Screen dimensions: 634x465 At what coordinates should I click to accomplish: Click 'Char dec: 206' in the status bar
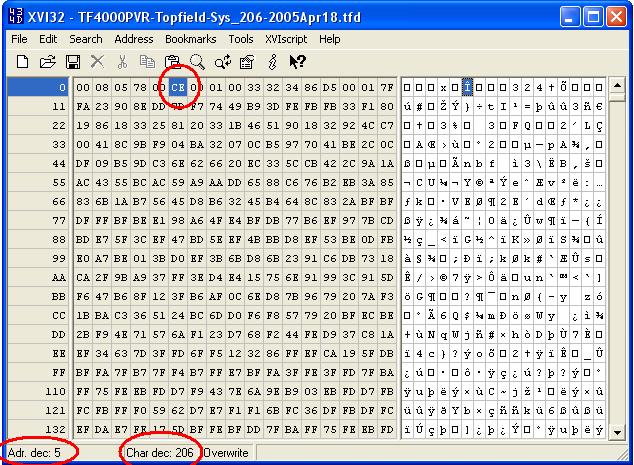160,452
